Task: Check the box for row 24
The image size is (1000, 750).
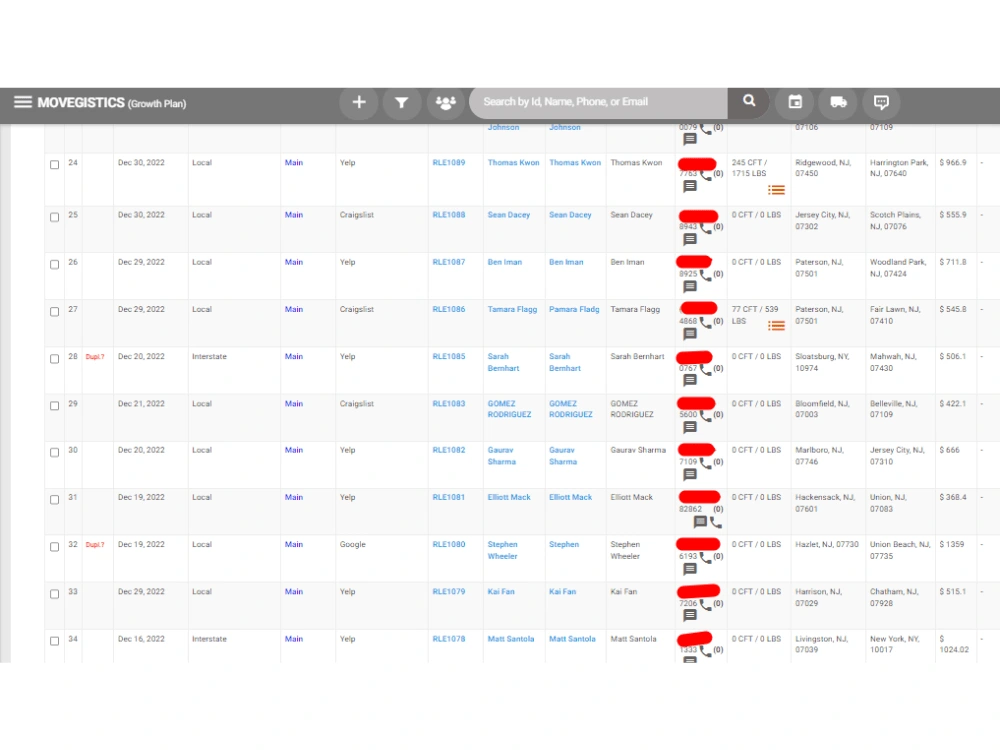Action: click(55, 165)
